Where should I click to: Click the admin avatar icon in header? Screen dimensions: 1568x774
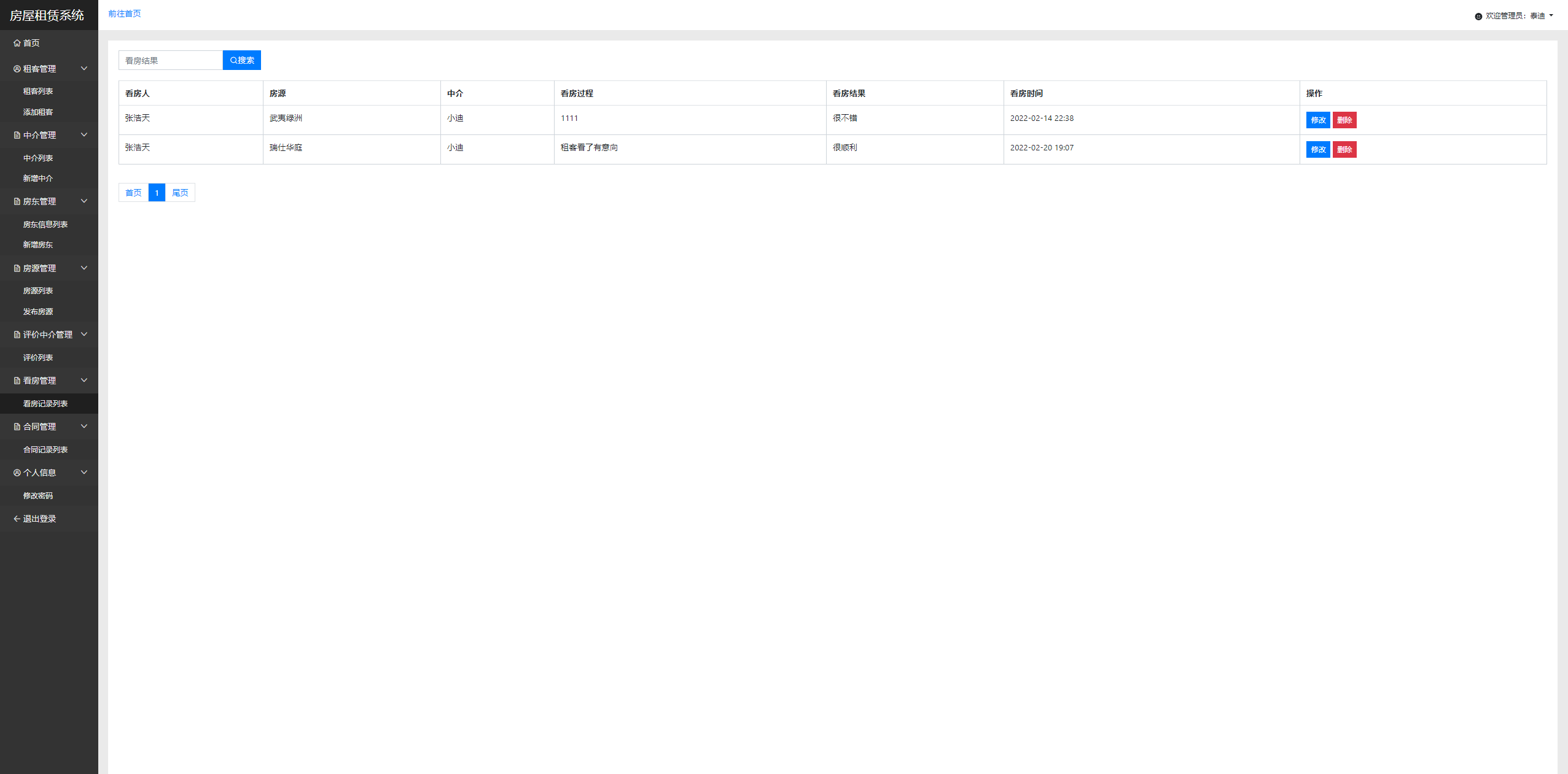[1478, 17]
